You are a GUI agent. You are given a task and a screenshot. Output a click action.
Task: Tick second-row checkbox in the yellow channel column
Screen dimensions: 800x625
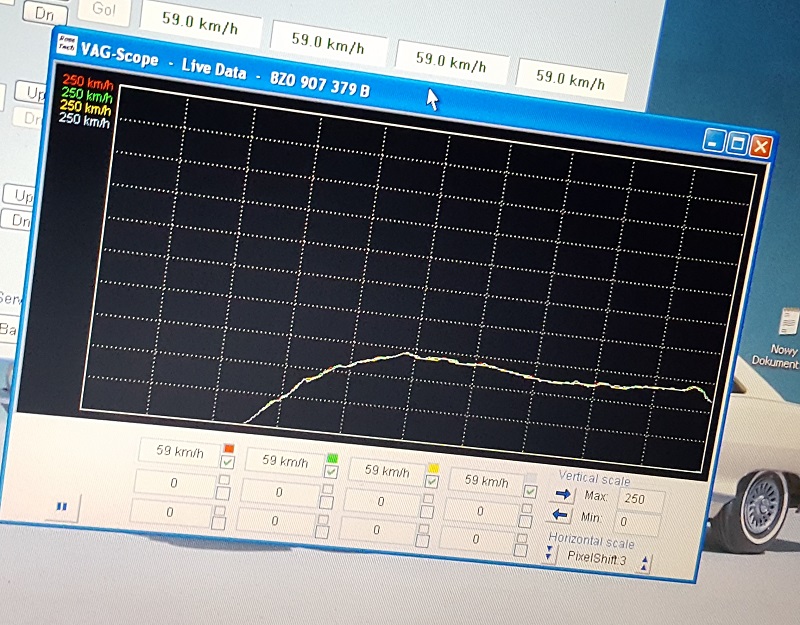[427, 511]
